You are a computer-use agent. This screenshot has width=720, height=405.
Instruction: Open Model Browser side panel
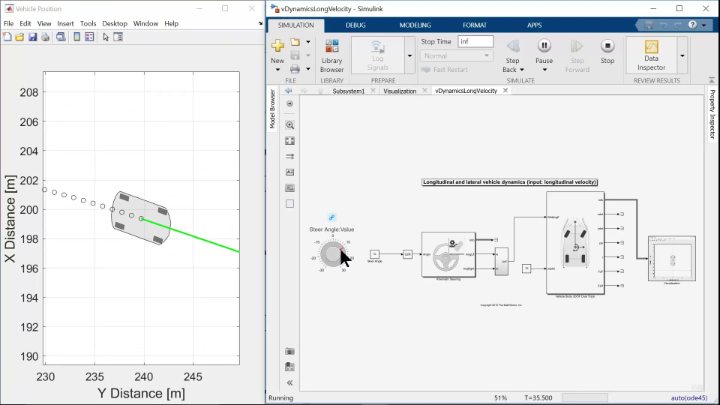272,109
